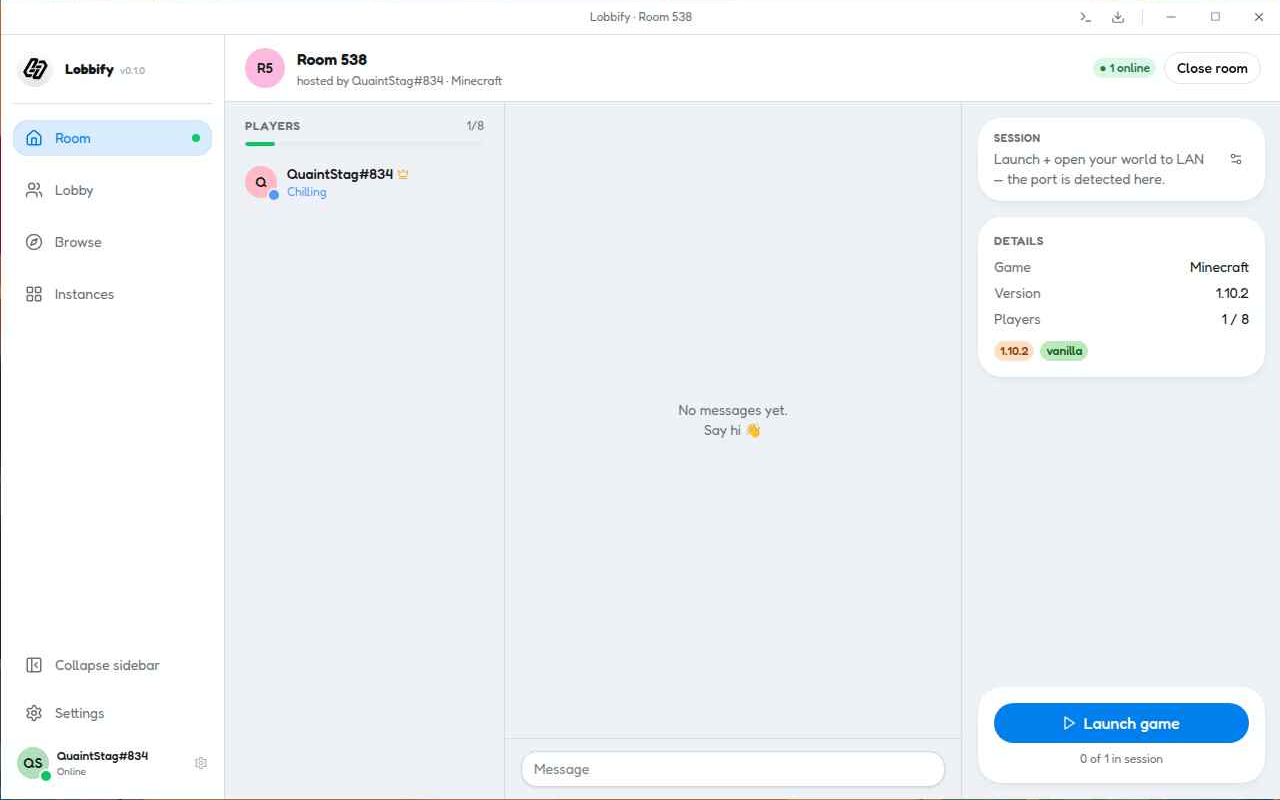This screenshot has width=1280, height=800.
Task: Click the 1 / 8 players value
Action: point(1235,319)
